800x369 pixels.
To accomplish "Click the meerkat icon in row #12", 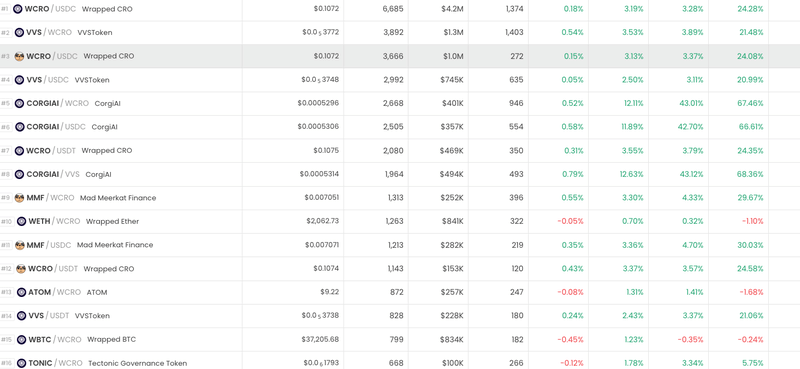I will click(x=21, y=268).
